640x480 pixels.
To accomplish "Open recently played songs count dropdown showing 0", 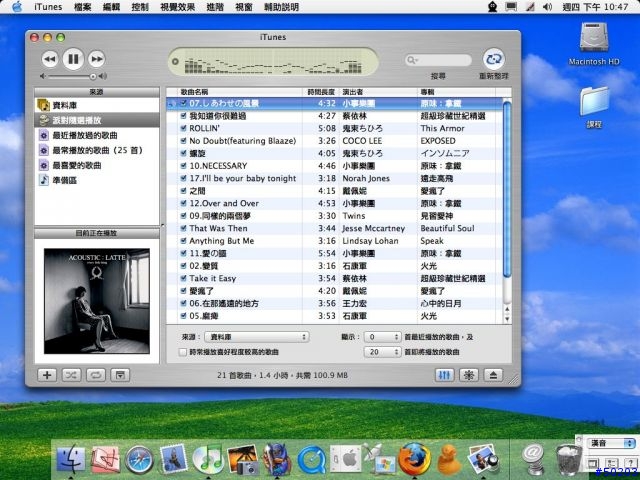I will 382,337.
